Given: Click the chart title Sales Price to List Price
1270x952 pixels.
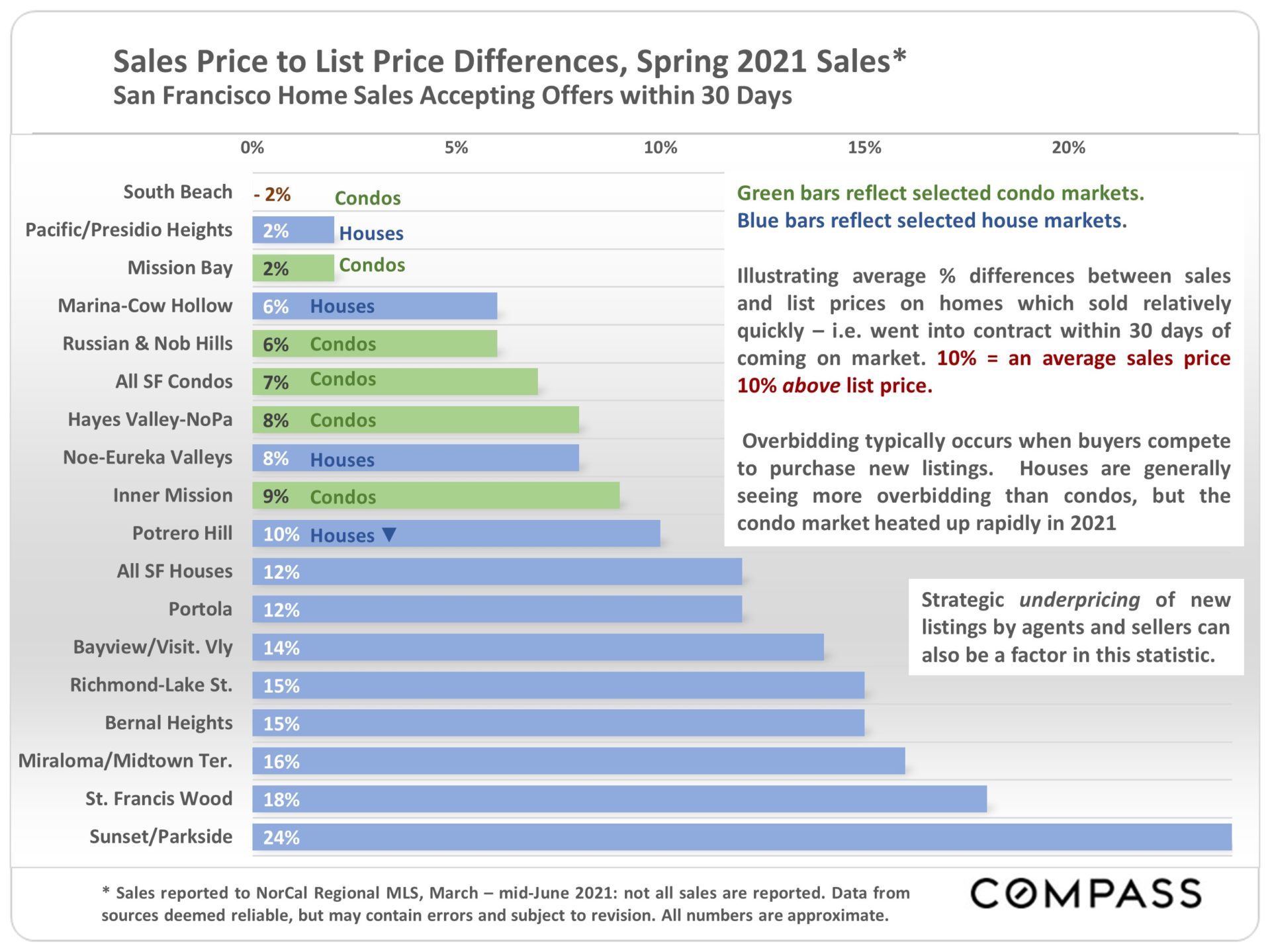Looking at the screenshot, I should point(510,62).
